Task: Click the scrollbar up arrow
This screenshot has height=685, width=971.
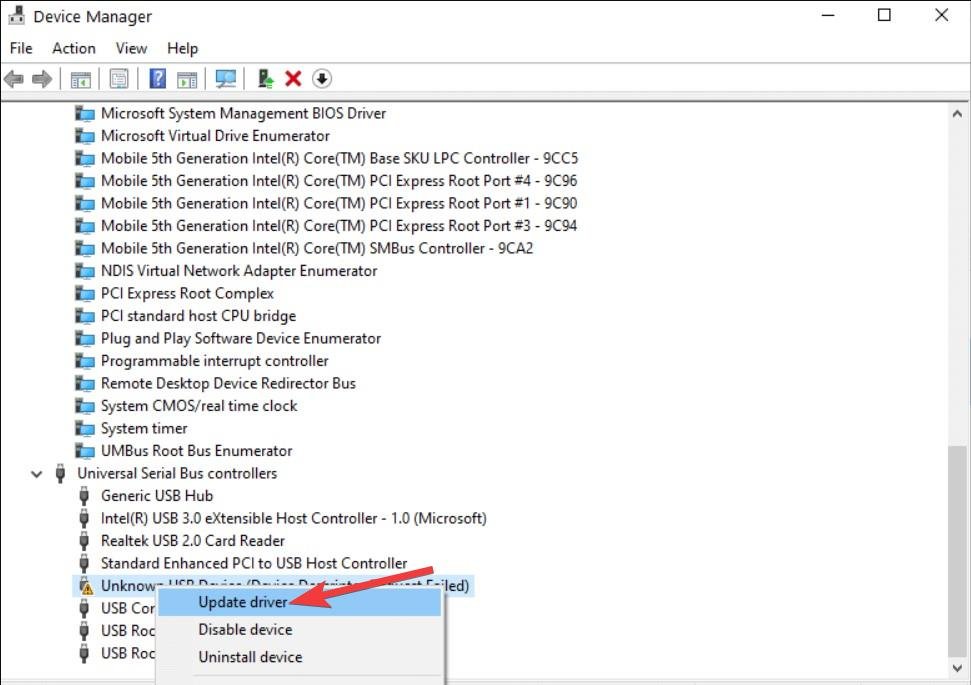Action: pyautogui.click(x=957, y=114)
